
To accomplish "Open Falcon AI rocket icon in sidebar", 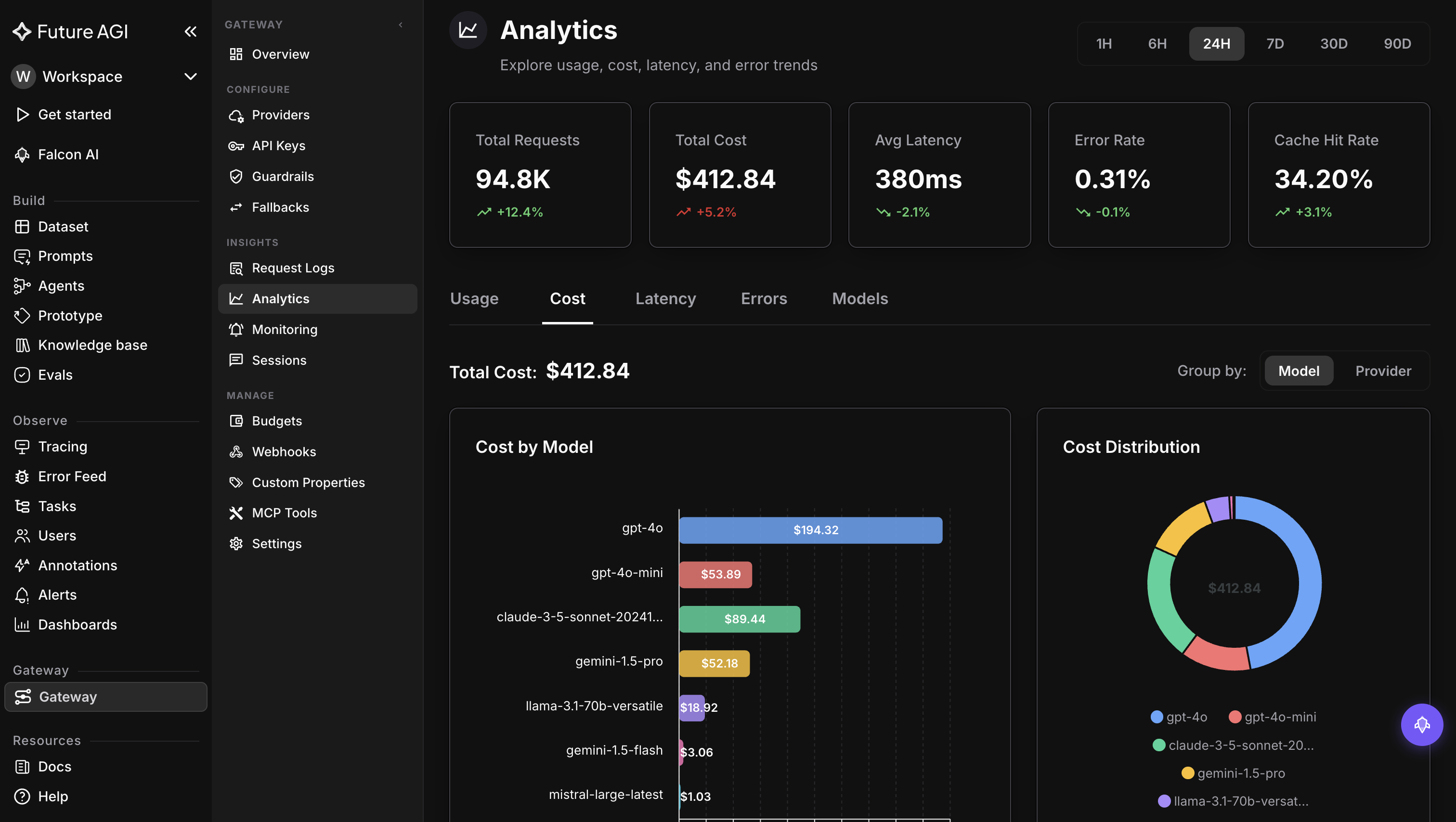I will 22,155.
